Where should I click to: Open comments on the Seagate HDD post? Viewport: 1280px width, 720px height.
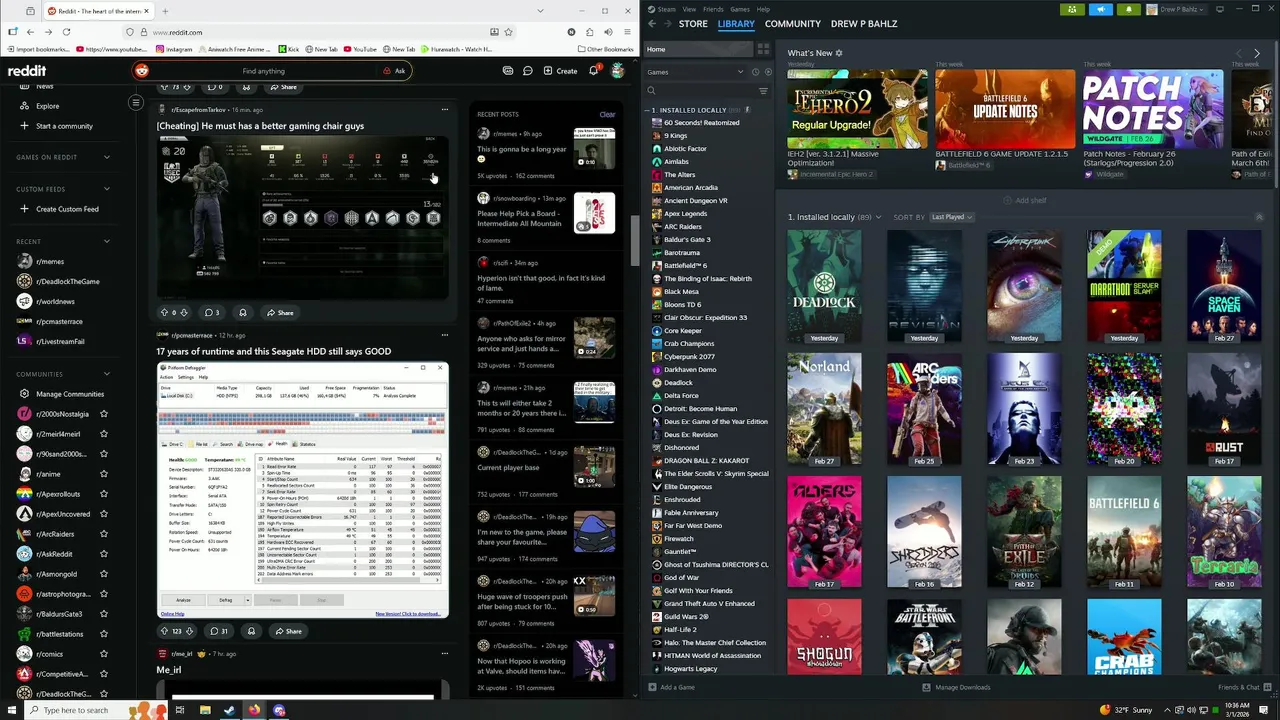point(218,631)
